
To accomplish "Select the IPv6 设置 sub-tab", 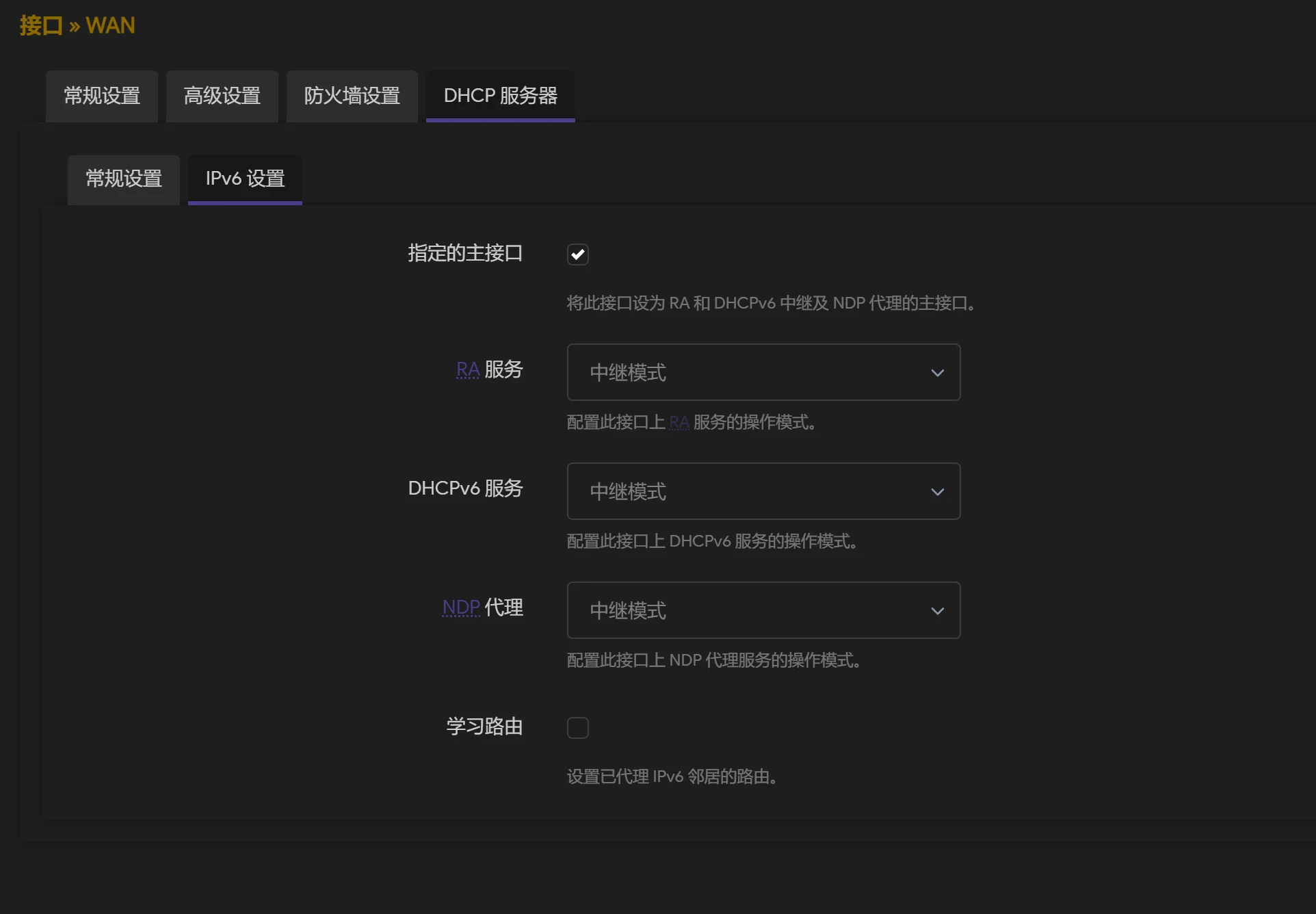I will coord(244,180).
